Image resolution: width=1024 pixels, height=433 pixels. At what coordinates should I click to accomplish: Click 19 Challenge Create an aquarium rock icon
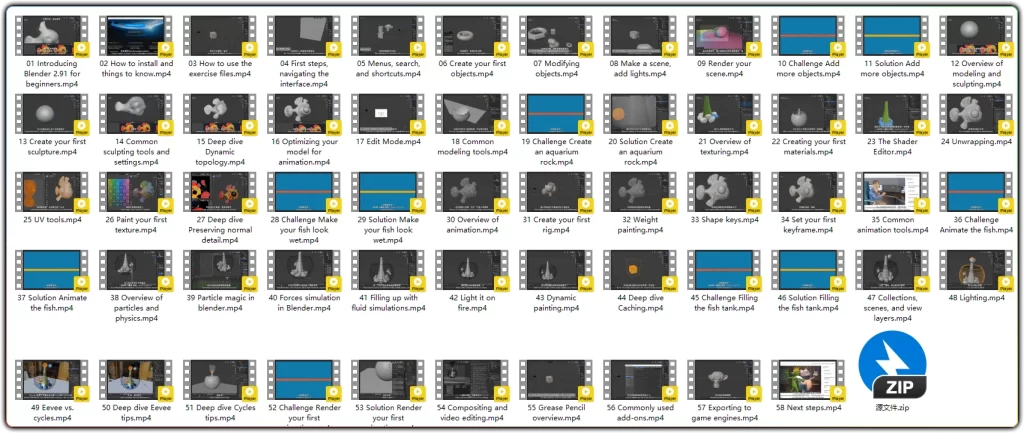tap(556, 114)
